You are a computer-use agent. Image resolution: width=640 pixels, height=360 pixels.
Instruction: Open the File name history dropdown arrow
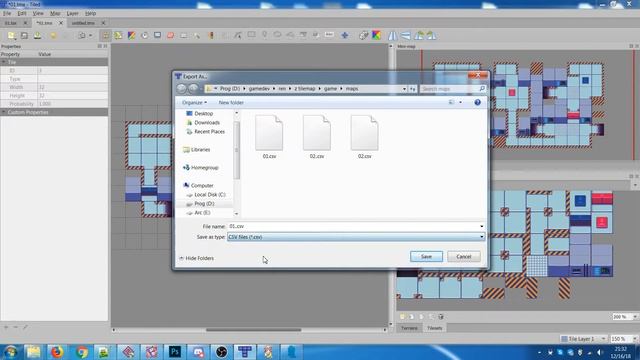(482, 226)
